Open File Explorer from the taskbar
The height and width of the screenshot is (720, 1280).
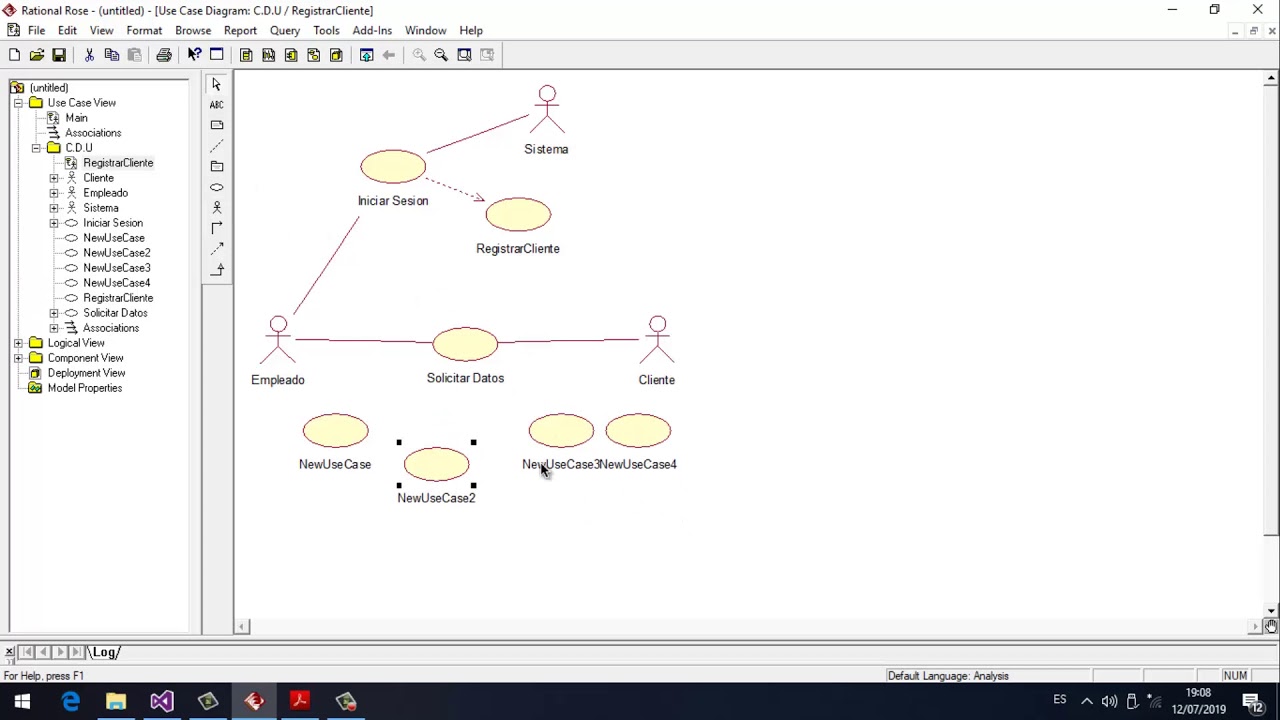[116, 701]
